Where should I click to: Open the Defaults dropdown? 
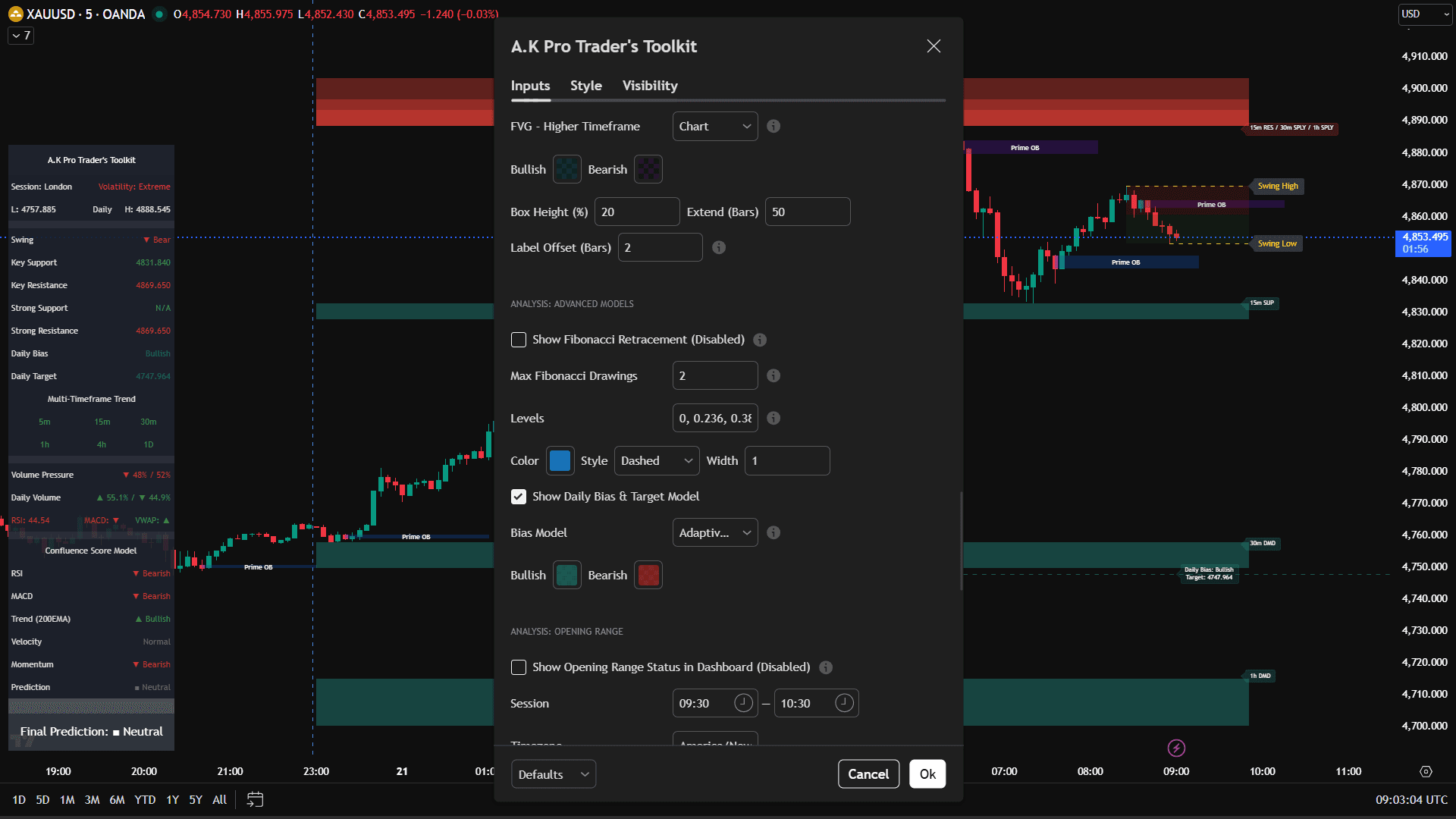[x=553, y=773]
